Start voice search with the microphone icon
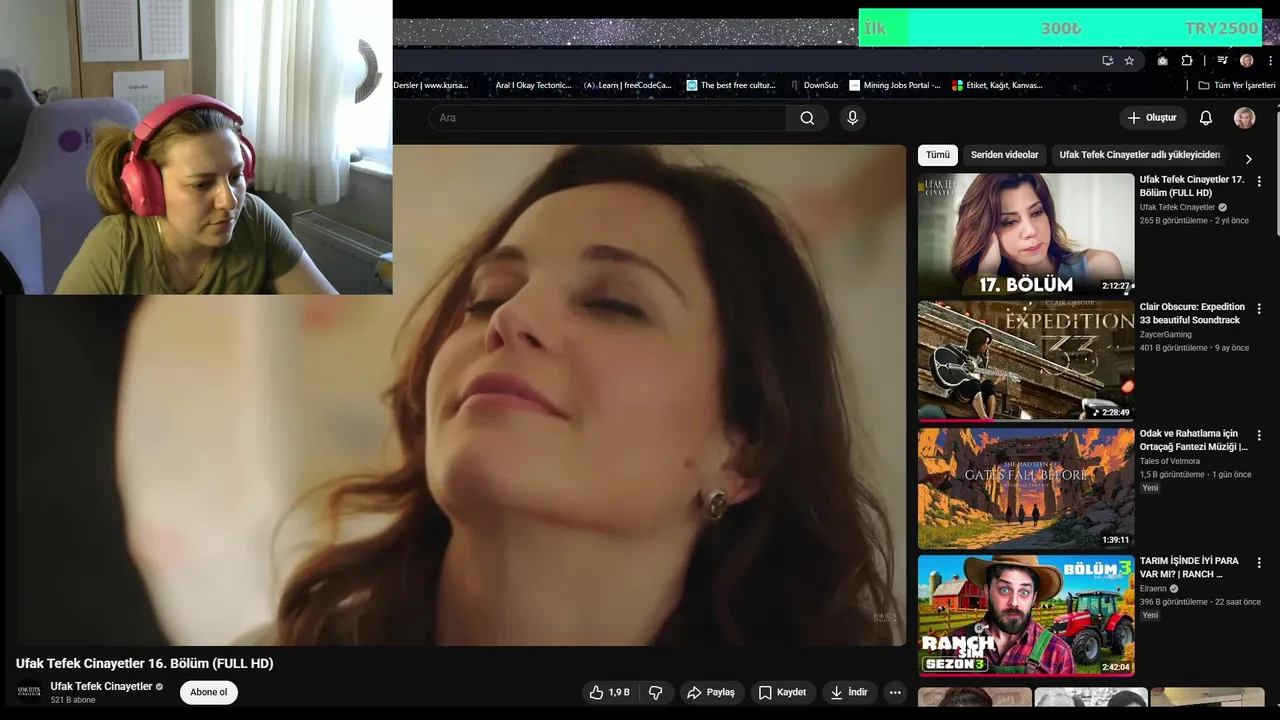1280x720 pixels. click(x=852, y=118)
